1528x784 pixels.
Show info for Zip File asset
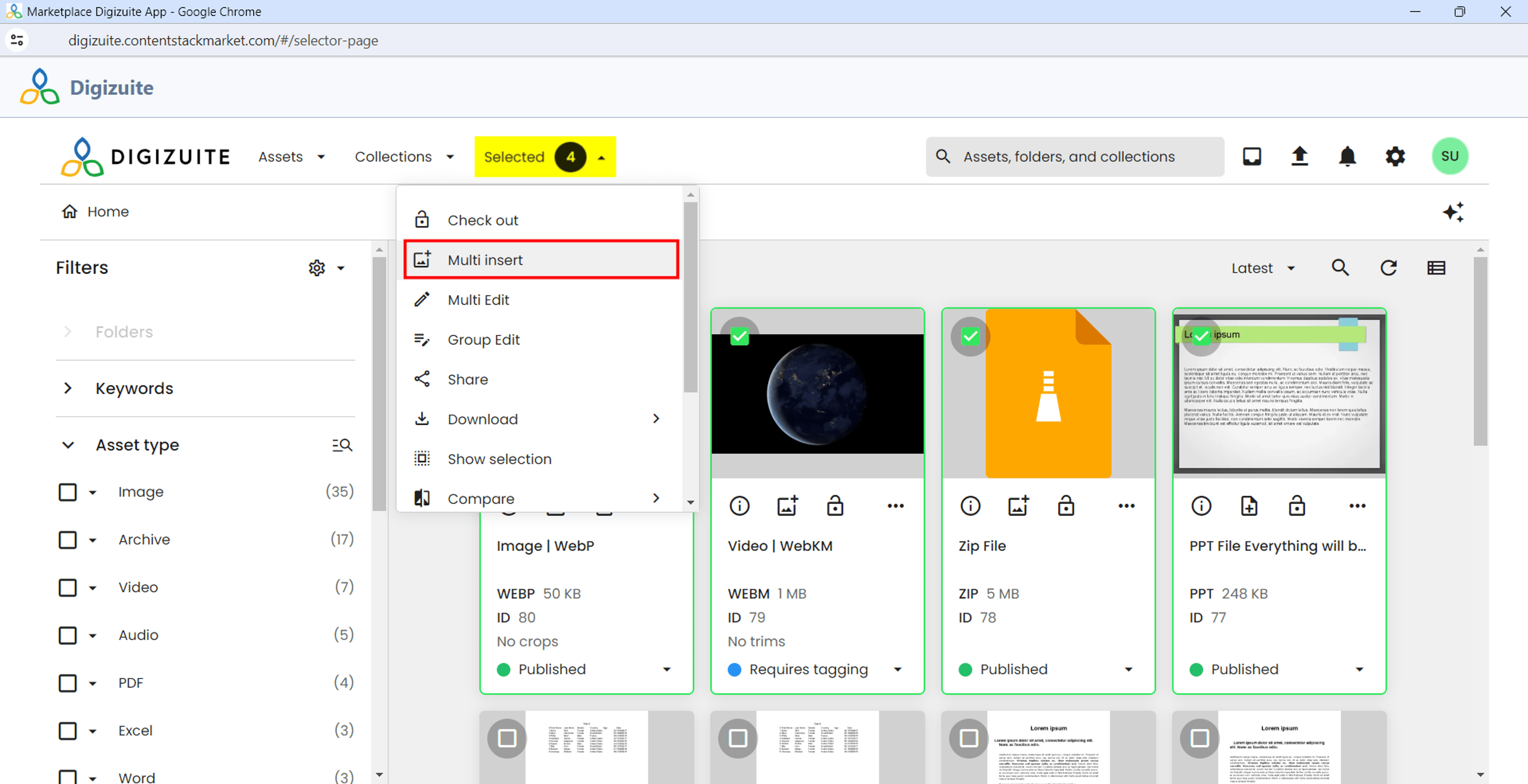[971, 506]
